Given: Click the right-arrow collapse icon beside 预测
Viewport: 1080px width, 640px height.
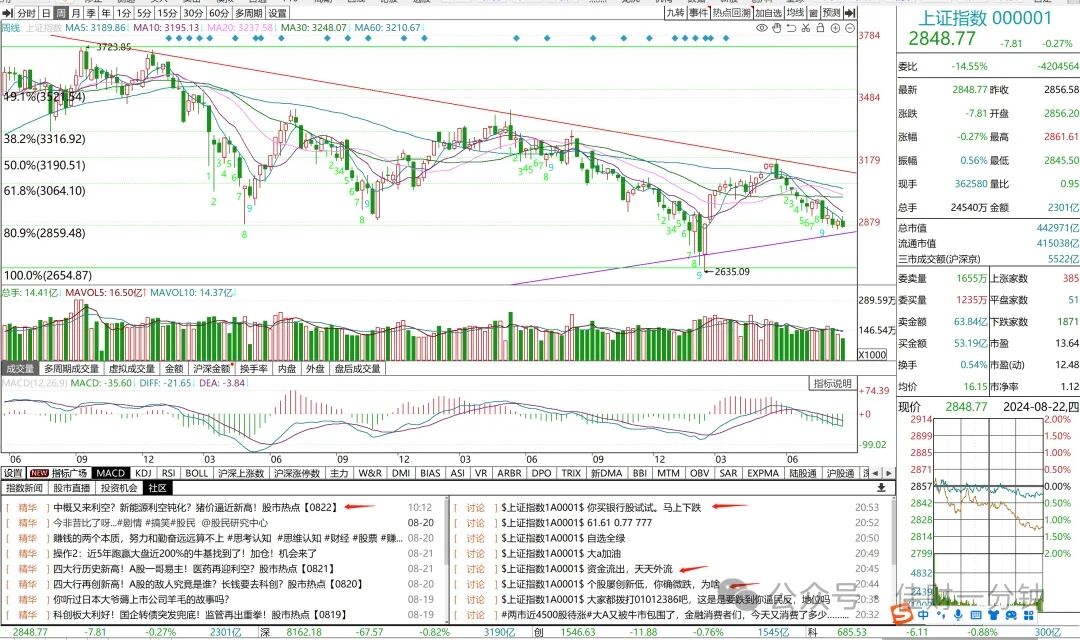Looking at the screenshot, I should 850,12.
